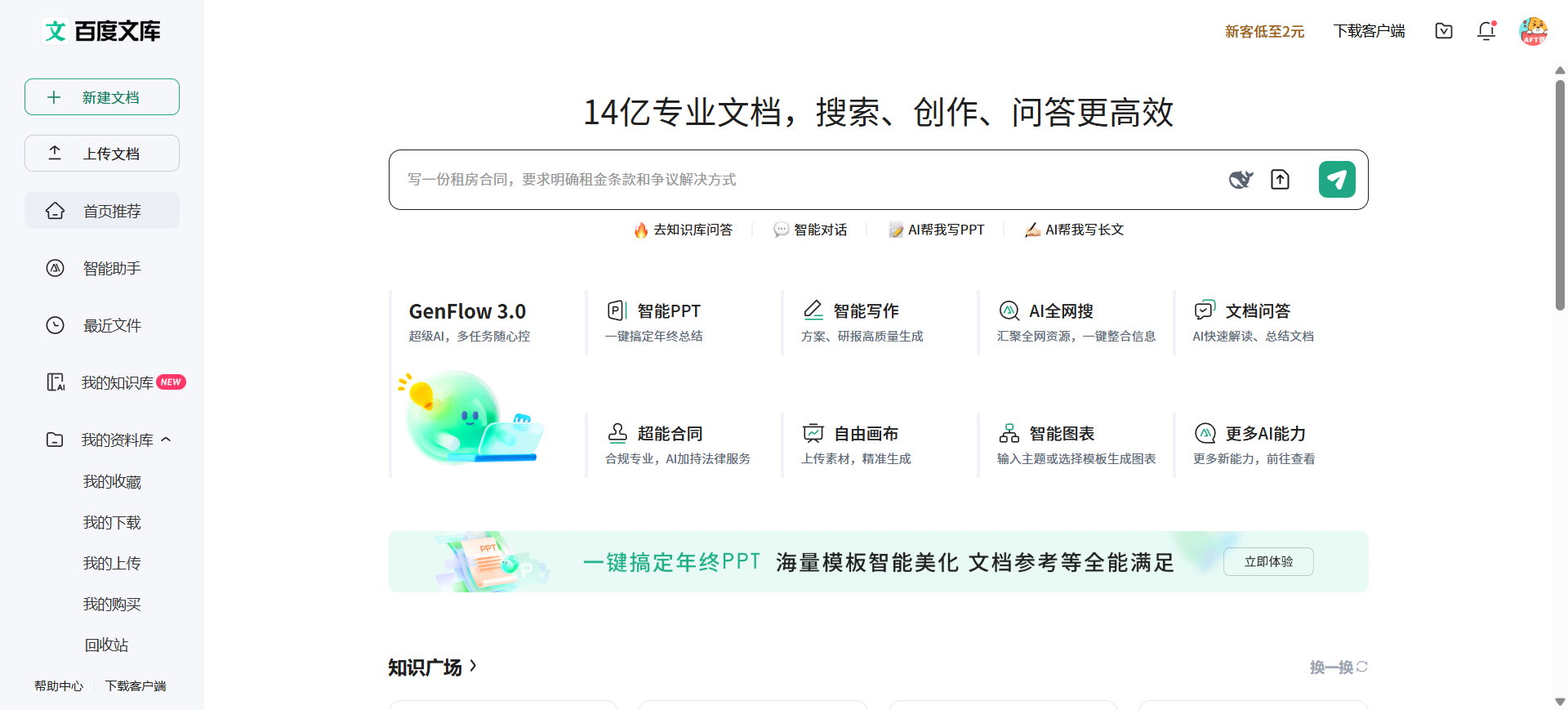
Task: Click the 智能PPT icon
Action: [617, 310]
